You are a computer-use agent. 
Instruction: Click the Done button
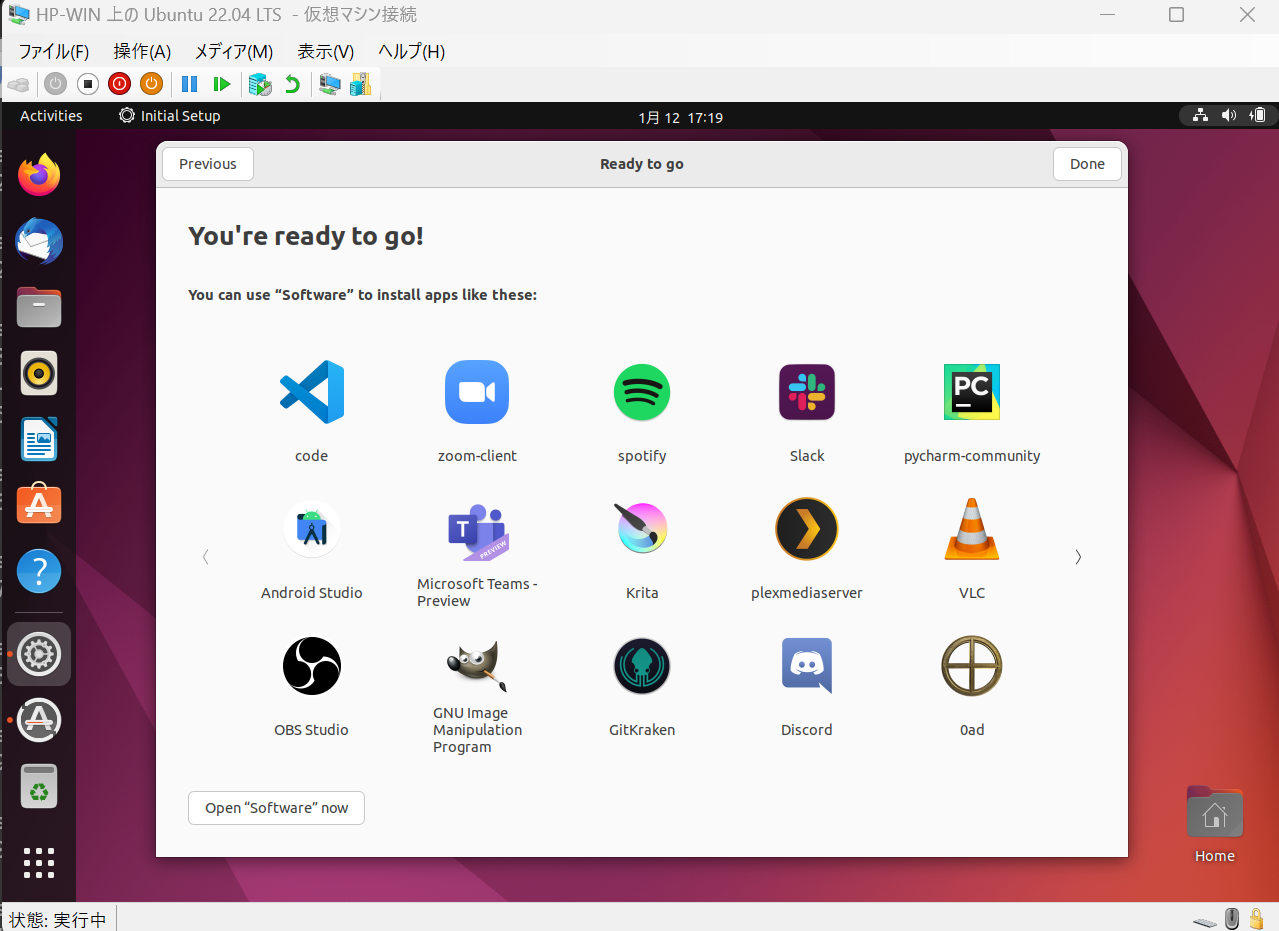(1087, 164)
